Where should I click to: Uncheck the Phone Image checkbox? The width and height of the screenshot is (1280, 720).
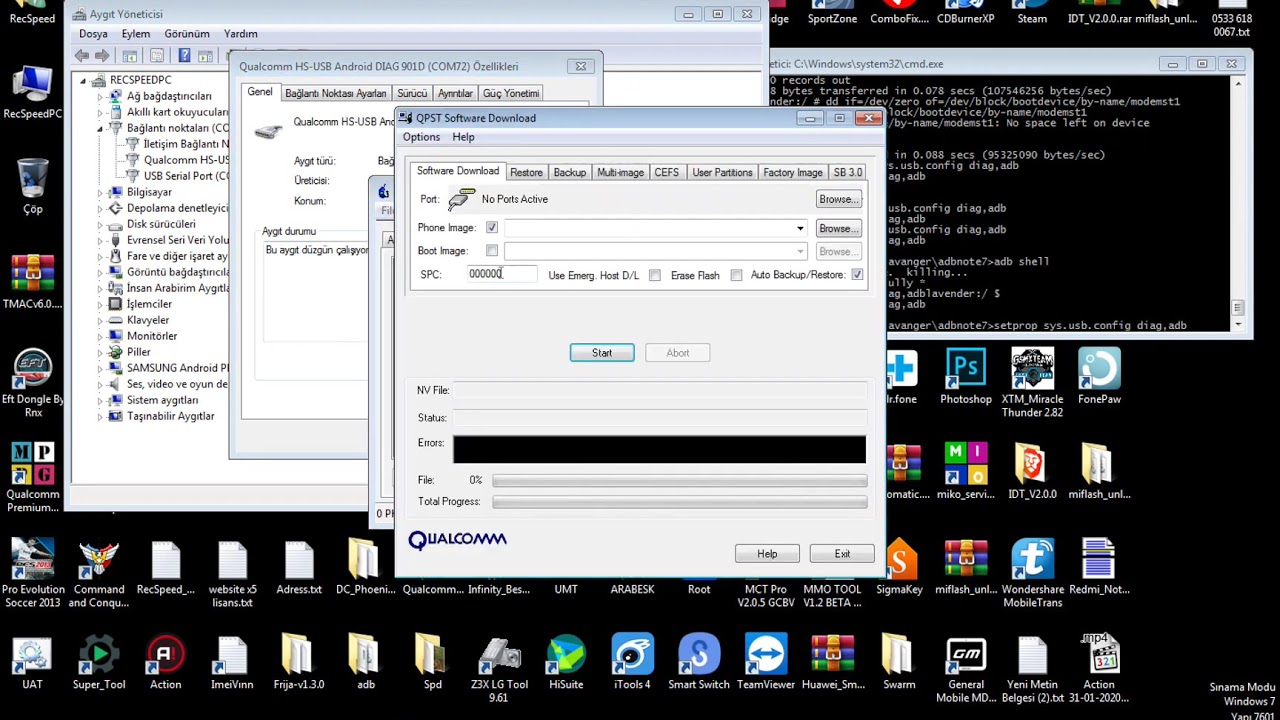tap(492, 228)
